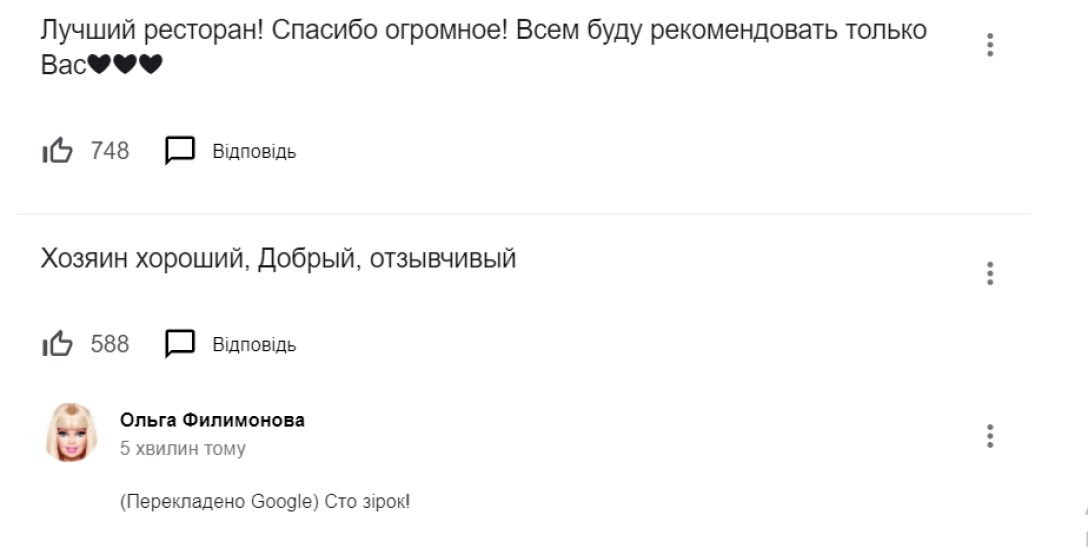Click Ольга Филимонова's avatar picture
The width and height of the screenshot is (1088, 548).
coord(71,433)
